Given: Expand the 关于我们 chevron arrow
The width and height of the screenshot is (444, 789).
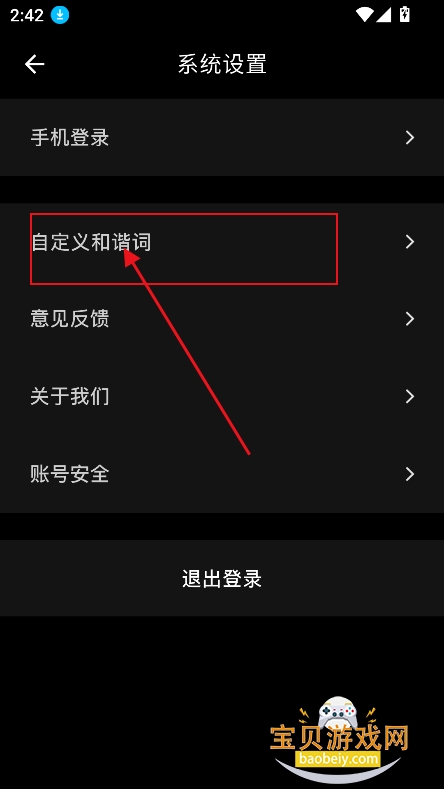Looking at the screenshot, I should (410, 397).
